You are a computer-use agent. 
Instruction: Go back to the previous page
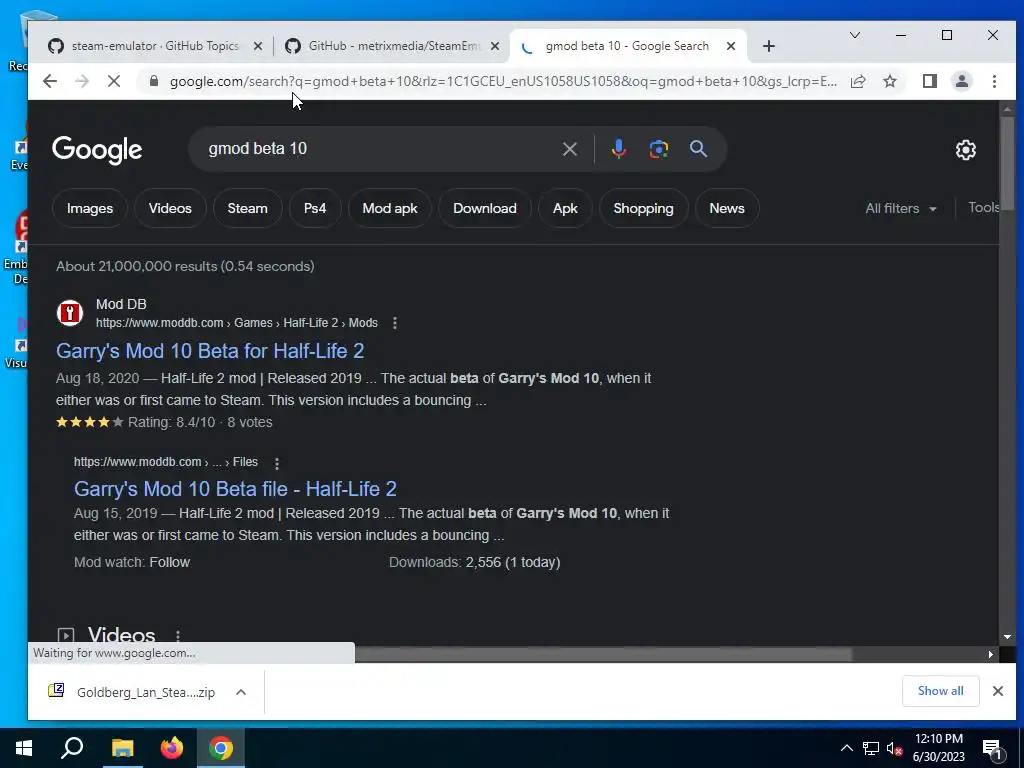(50, 81)
